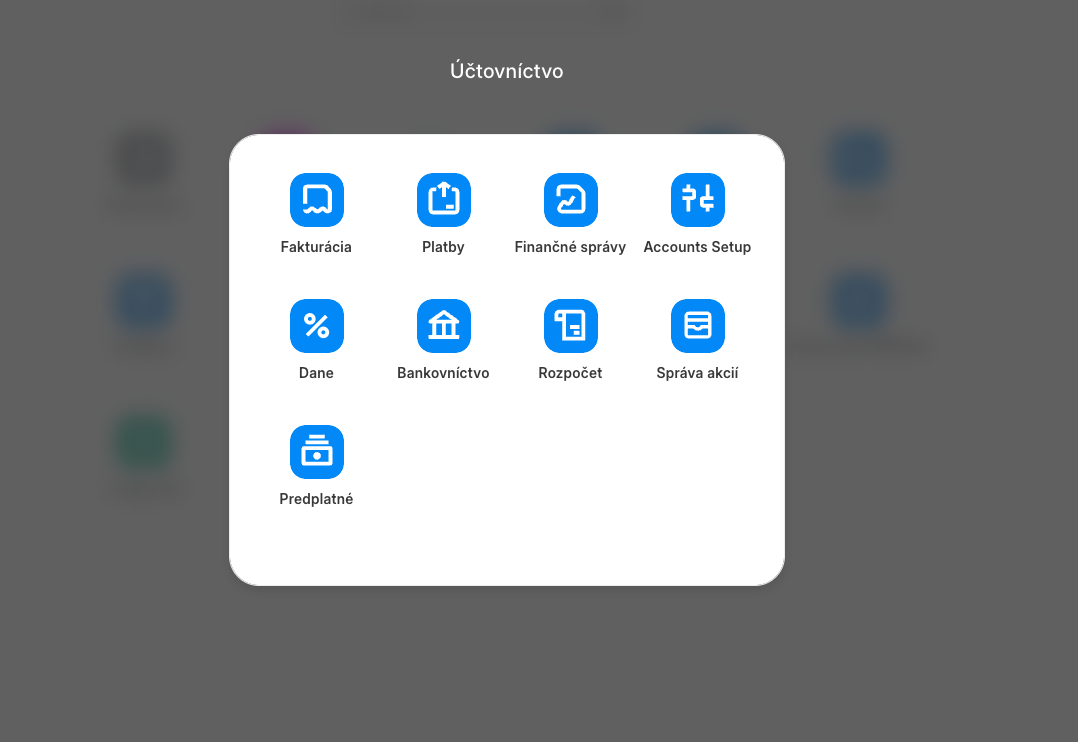
Task: Click the Accounts Setup label text
Action: [x=697, y=247]
